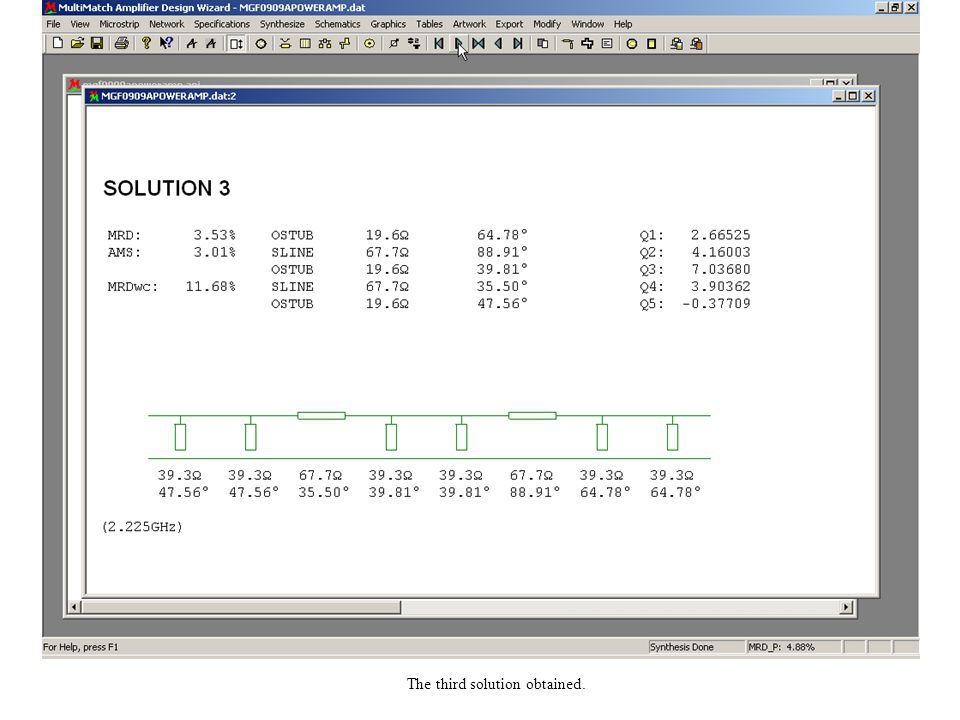Maximize the MGF0909APOWERAMP.dat:2 child window

pos(853,96)
